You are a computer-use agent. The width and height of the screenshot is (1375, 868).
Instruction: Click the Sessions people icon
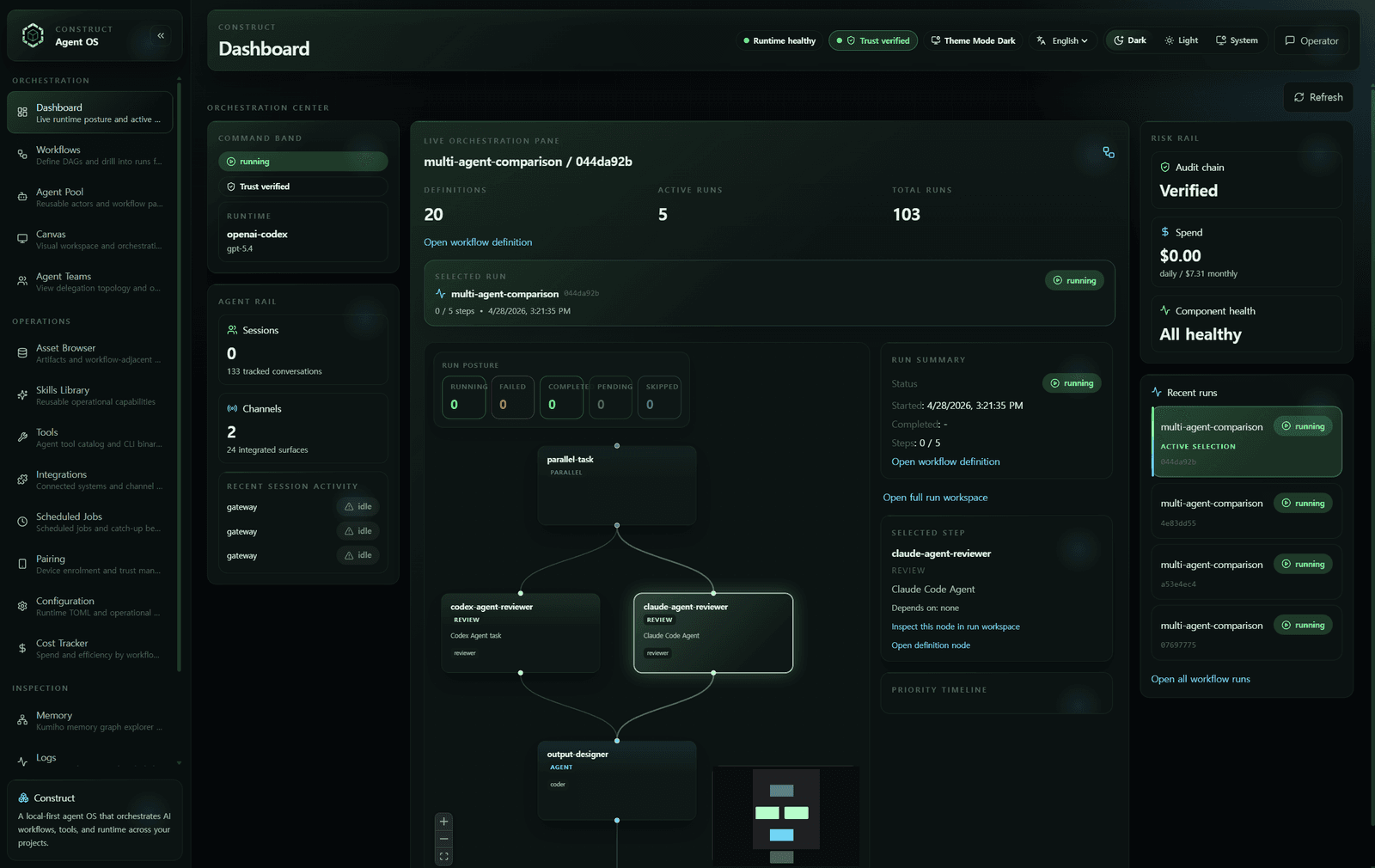232,330
